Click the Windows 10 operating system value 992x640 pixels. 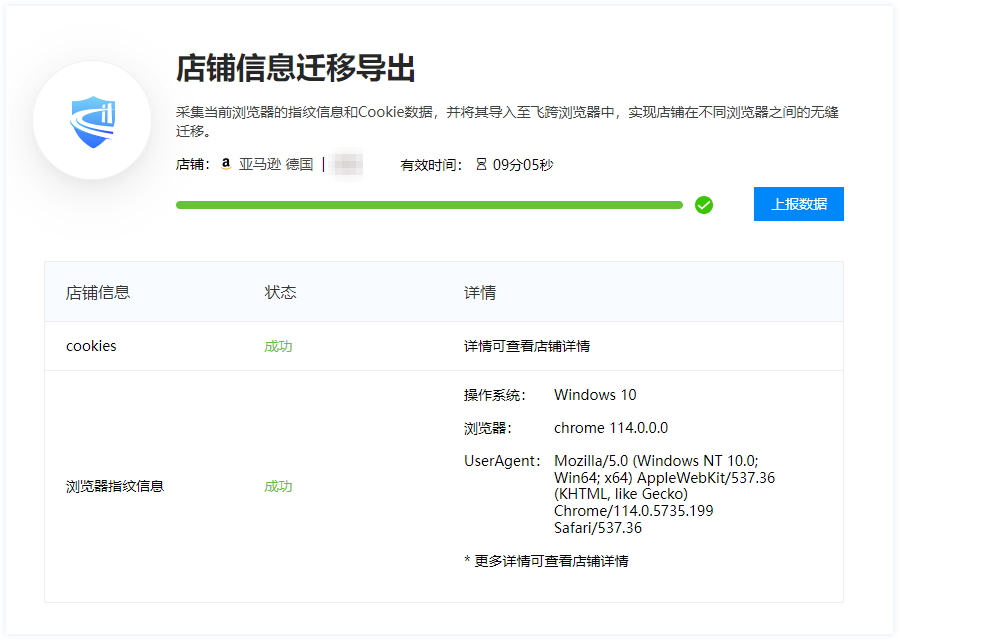(x=595, y=395)
